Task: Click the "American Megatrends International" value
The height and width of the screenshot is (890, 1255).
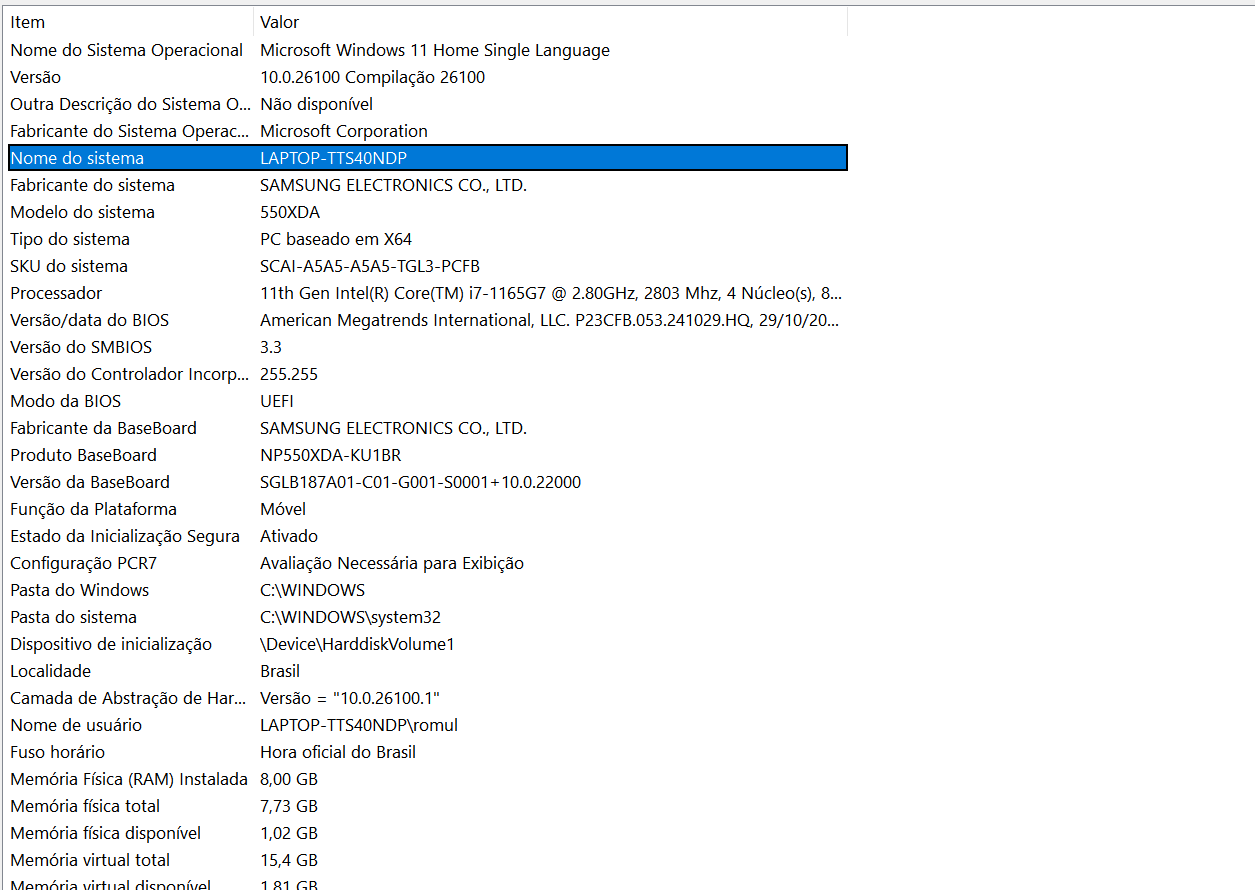Action: coord(550,320)
